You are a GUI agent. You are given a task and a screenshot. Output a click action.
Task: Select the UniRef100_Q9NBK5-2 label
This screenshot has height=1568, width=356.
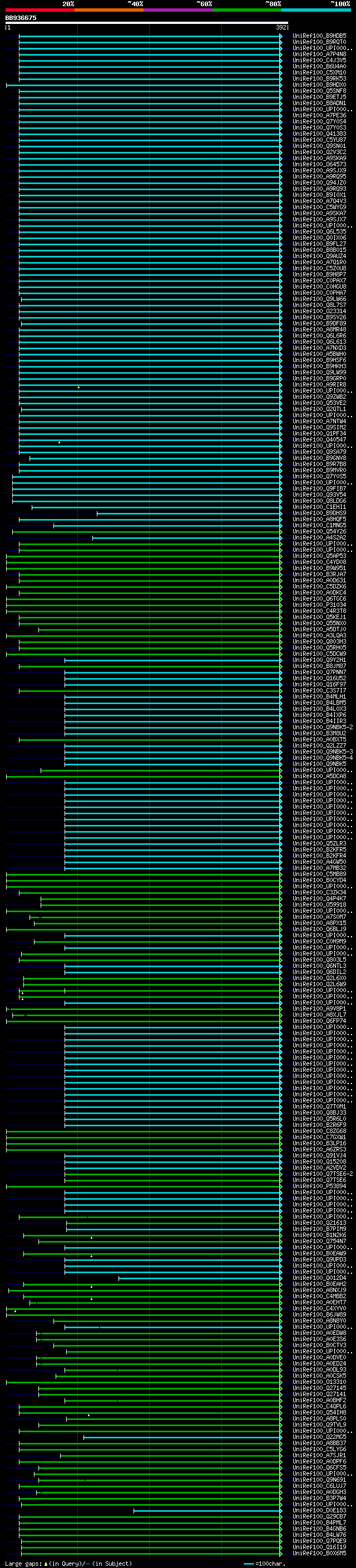pyautogui.click(x=323, y=727)
